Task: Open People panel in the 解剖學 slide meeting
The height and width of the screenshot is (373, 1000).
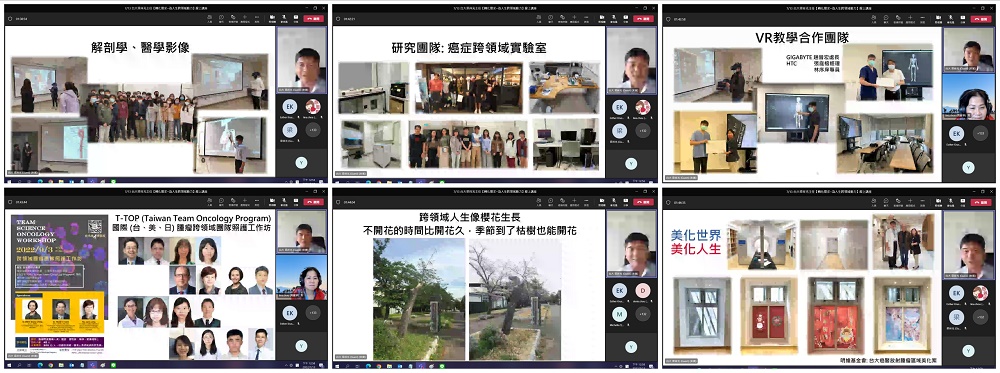Action: pos(210,18)
